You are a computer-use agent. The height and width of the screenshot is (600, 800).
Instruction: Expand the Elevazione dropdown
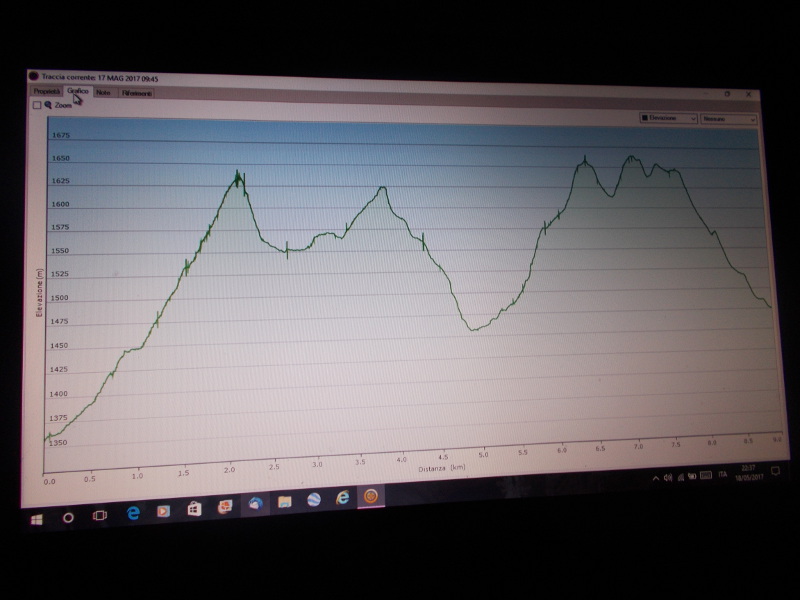pyautogui.click(x=668, y=118)
